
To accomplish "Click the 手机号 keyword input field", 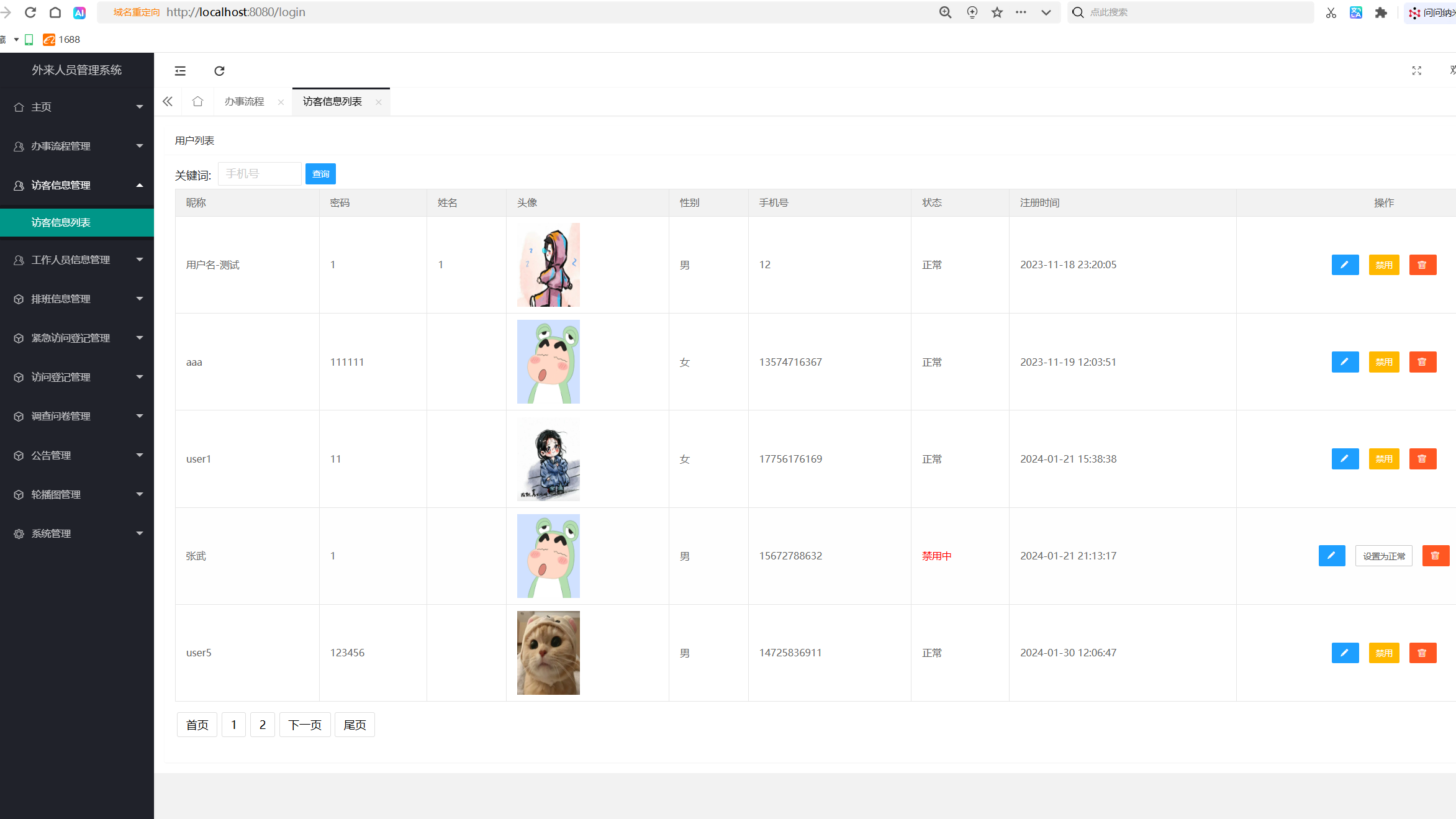I will 260,174.
